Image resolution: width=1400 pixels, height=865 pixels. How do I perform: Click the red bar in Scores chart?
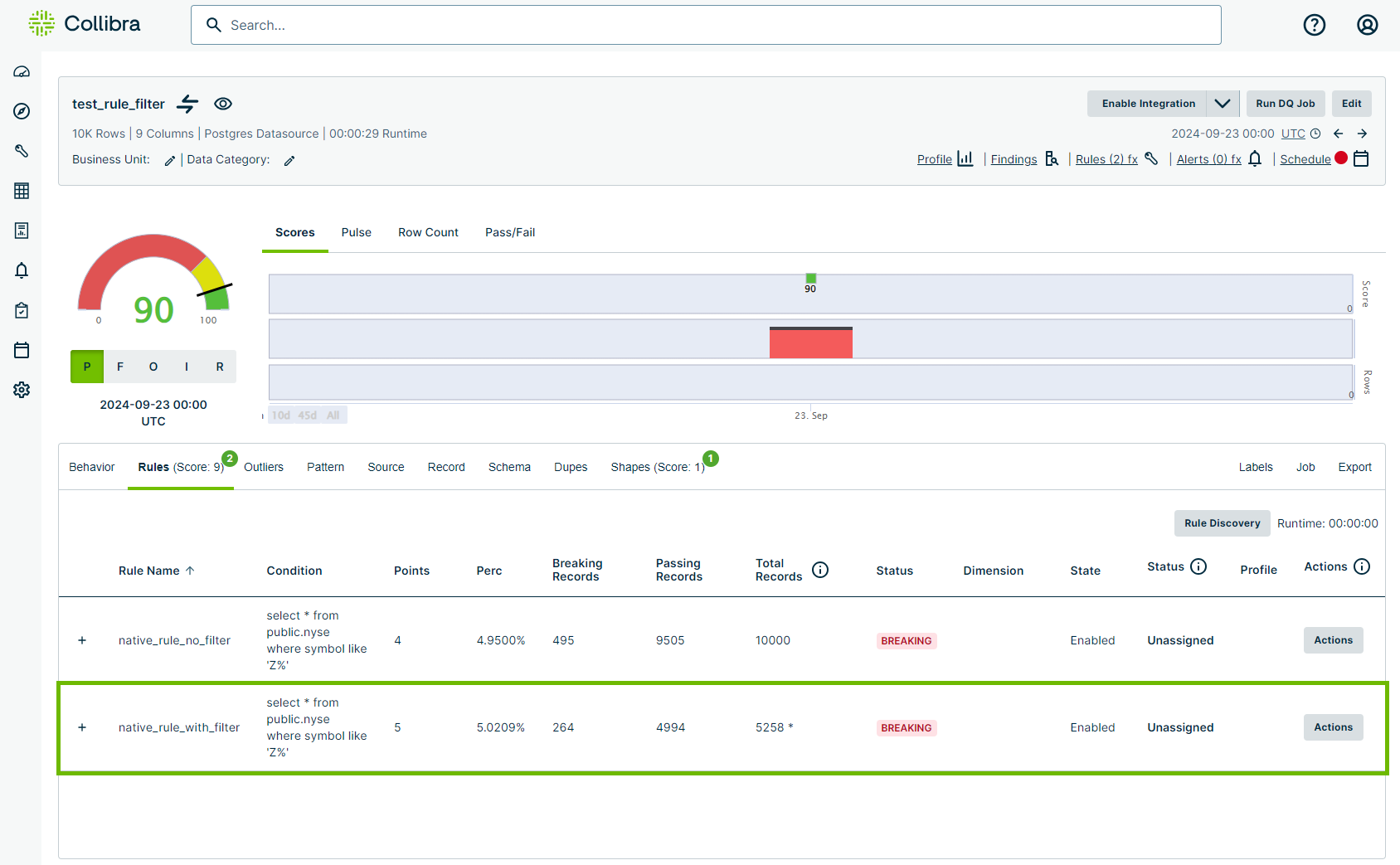(x=811, y=343)
